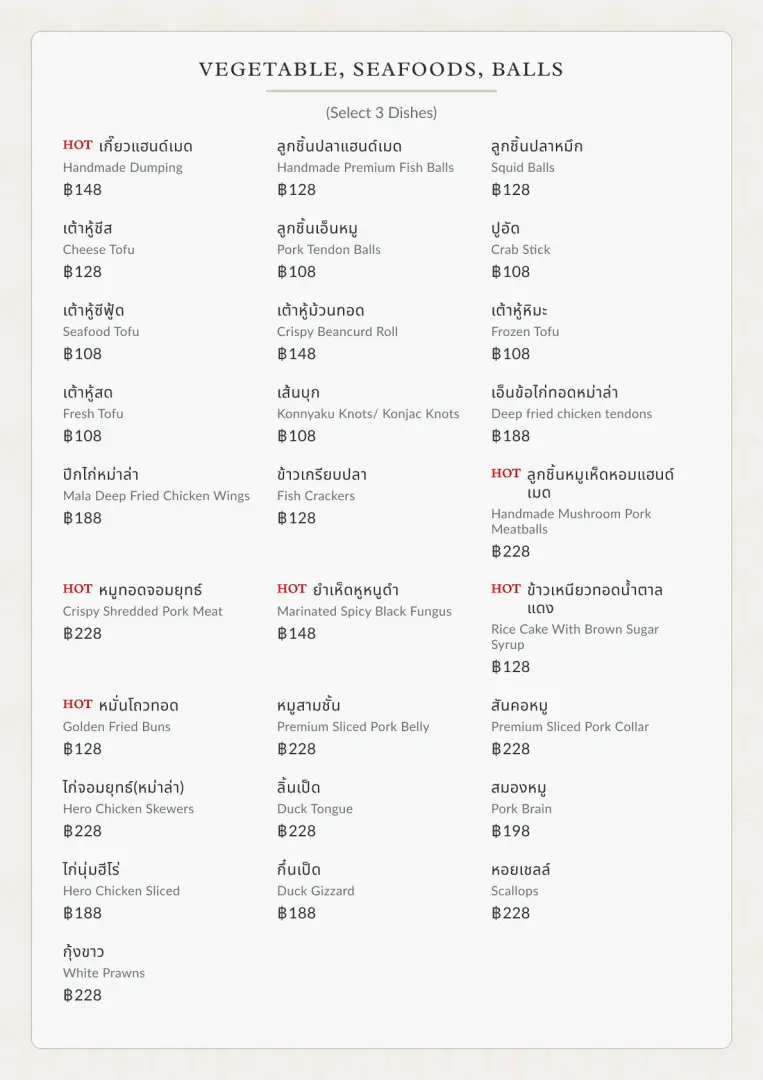This screenshot has width=763, height=1080.
Task: Pick the Pork Tendon Balls item
Action: coord(328,250)
